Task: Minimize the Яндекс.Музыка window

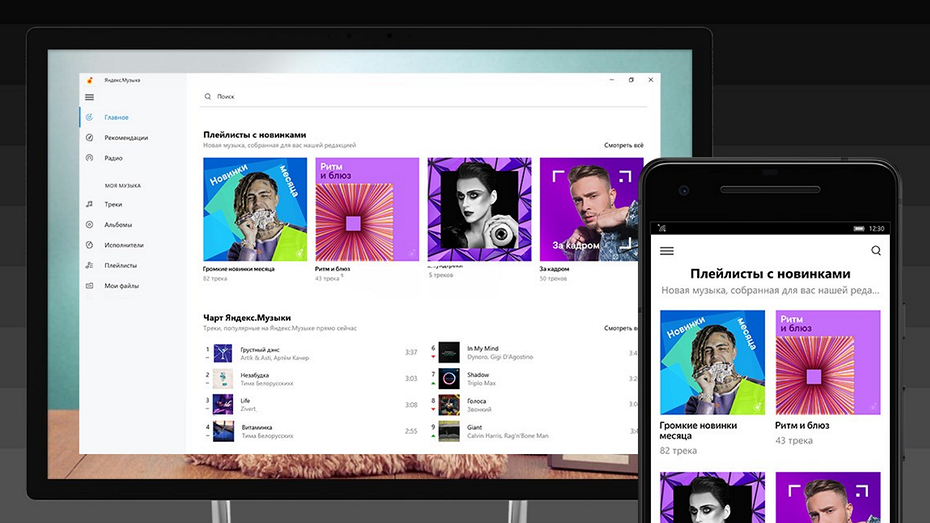Action: [611, 79]
